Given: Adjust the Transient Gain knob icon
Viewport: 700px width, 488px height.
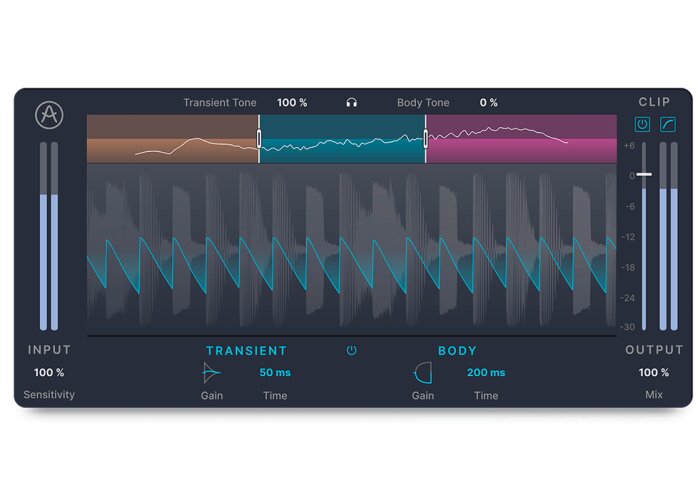Looking at the screenshot, I should 211,373.
